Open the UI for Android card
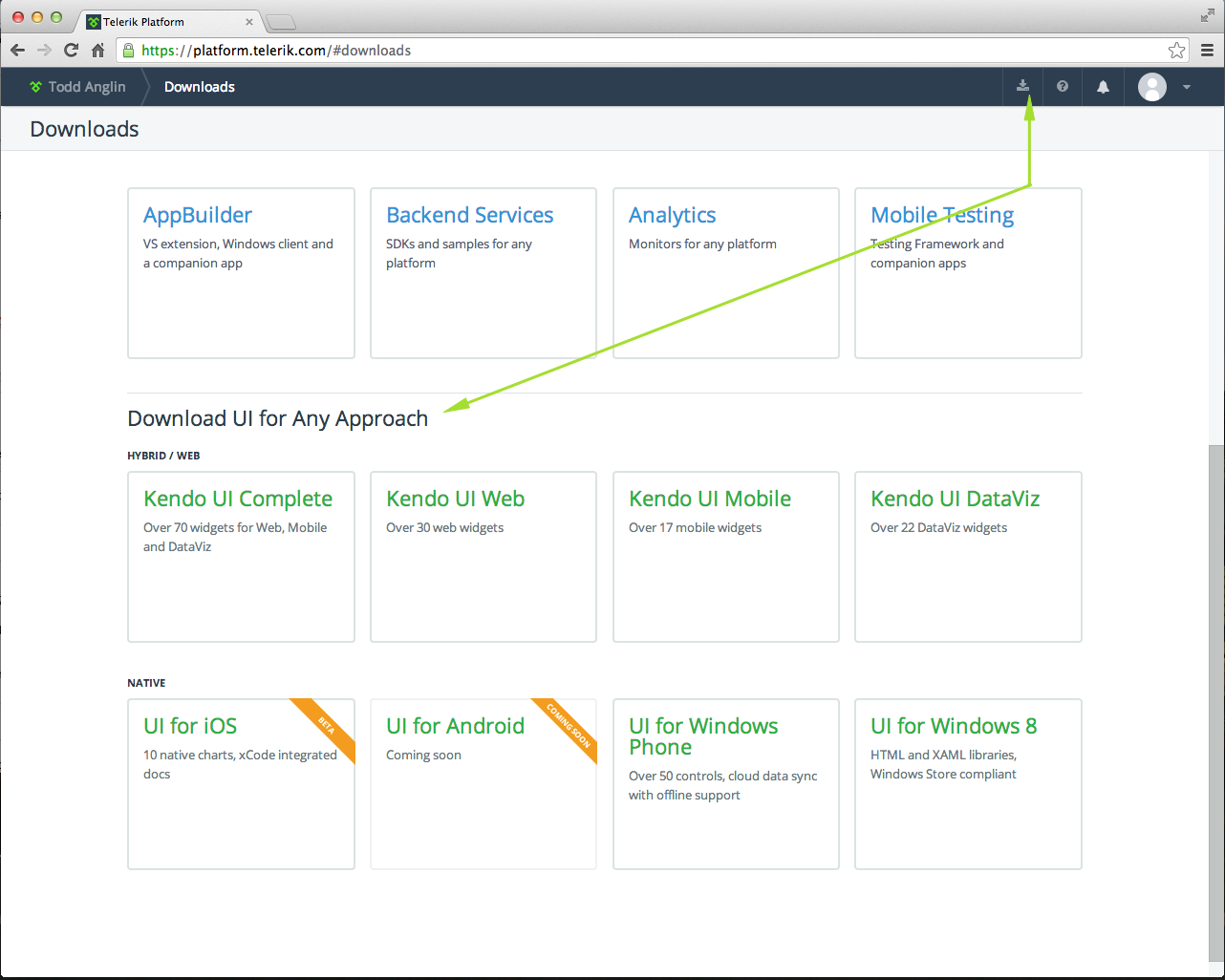The width and height of the screenshot is (1225, 980). tap(484, 784)
